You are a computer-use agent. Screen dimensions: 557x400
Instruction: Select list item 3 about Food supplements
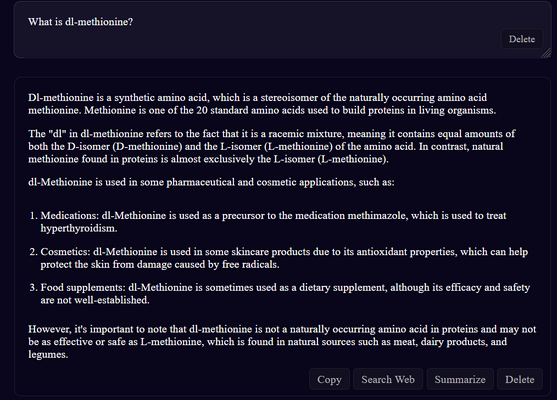(285, 293)
